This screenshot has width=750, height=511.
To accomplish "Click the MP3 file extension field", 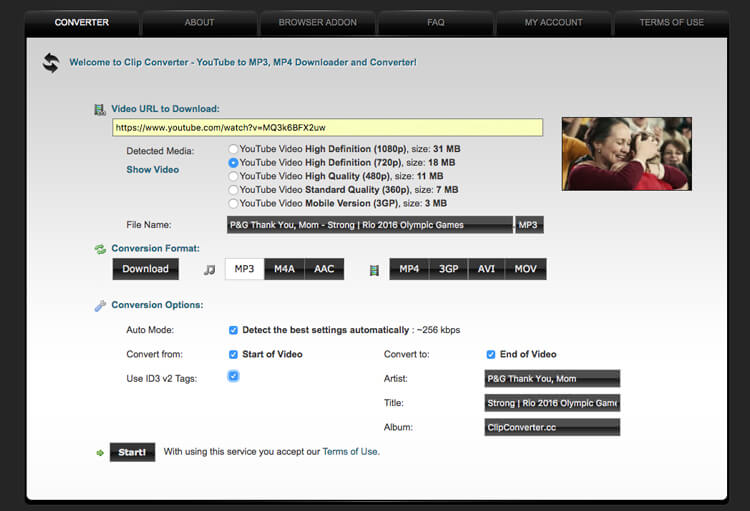I will 529,225.
